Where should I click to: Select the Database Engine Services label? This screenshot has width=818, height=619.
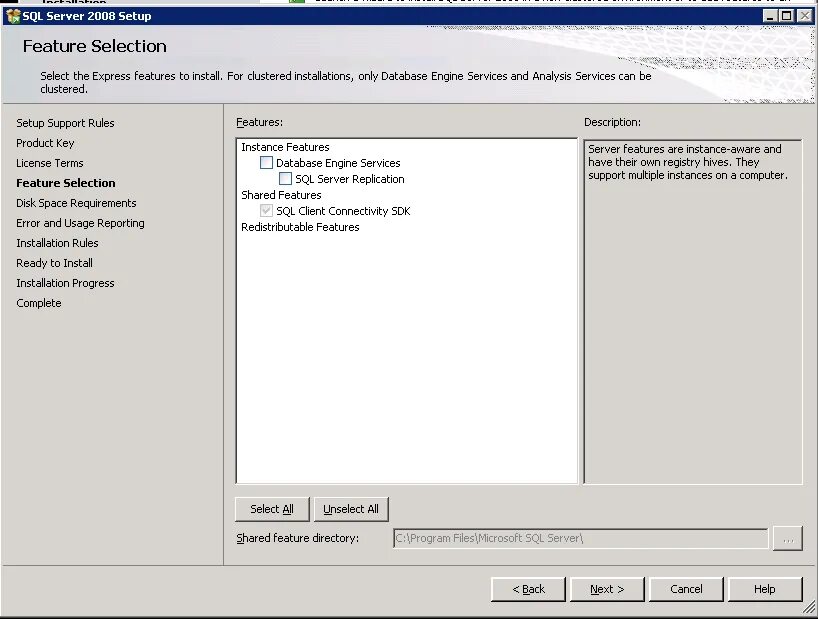[x=338, y=163]
